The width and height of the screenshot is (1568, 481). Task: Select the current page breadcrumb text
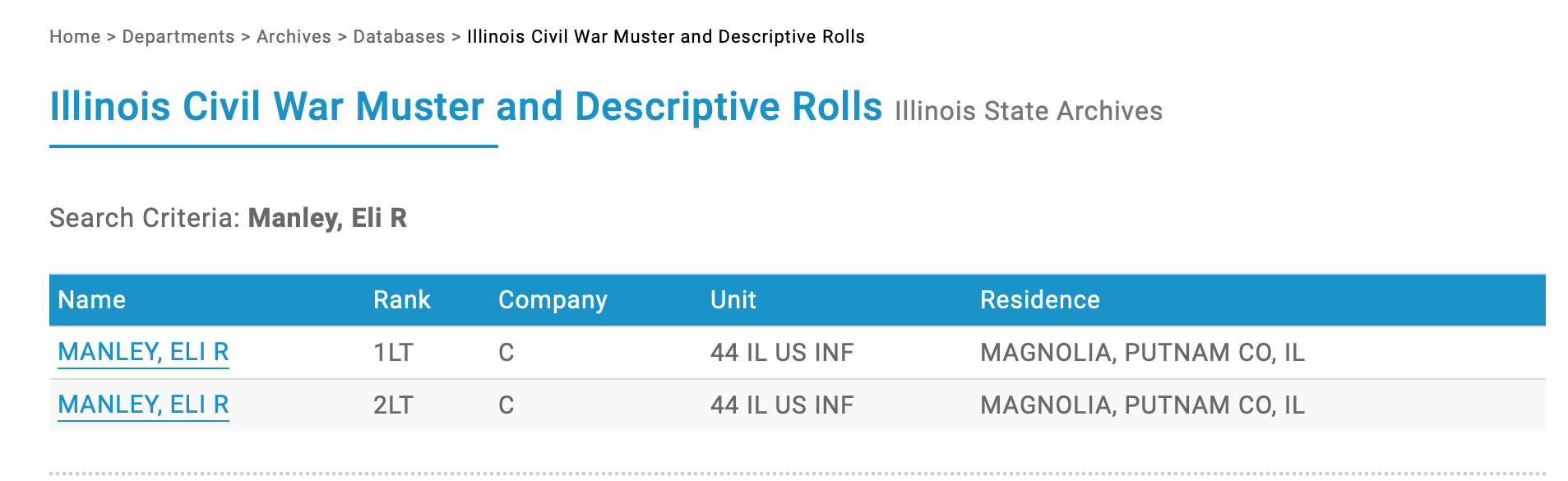point(665,37)
